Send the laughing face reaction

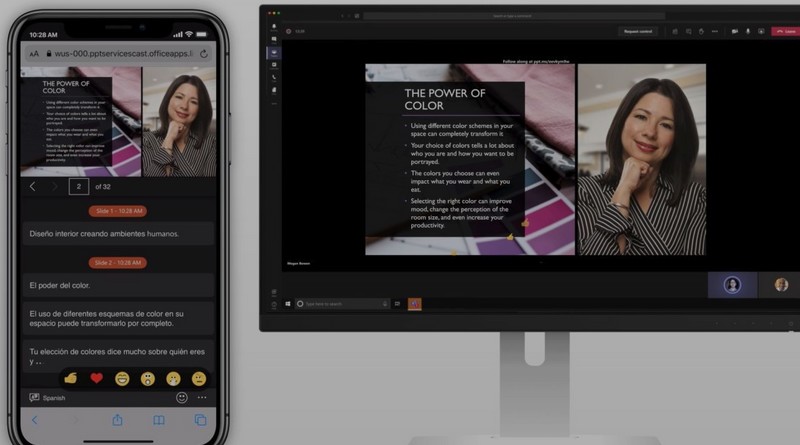[122, 379]
